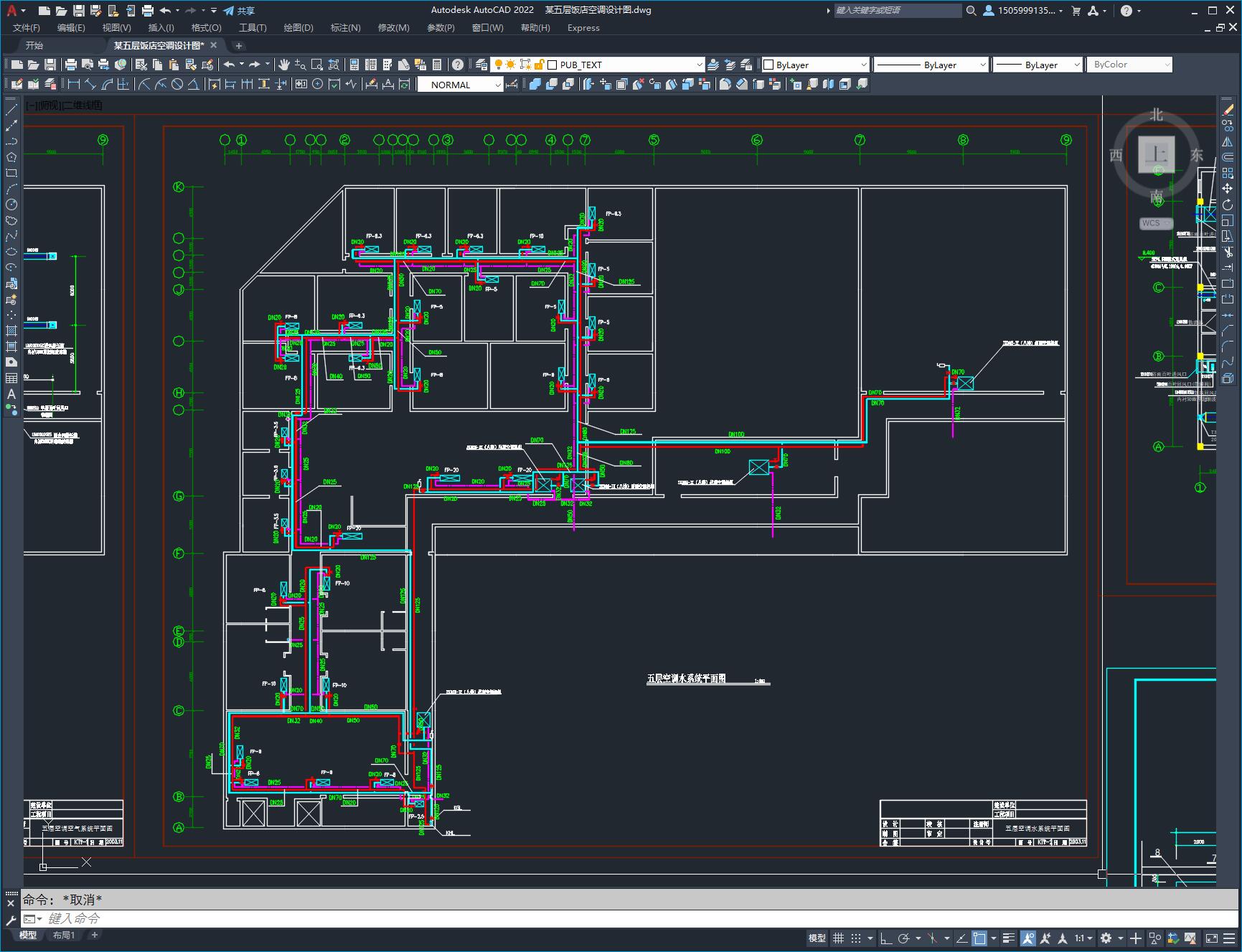Switch to the 布局1 layout tab
Screen dimensions: 1242x952
[63, 935]
